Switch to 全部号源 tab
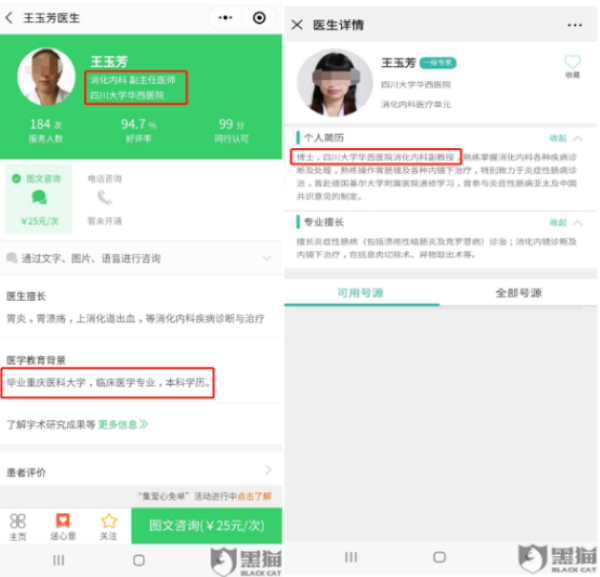Screen dimensions: 600x577 [518, 293]
